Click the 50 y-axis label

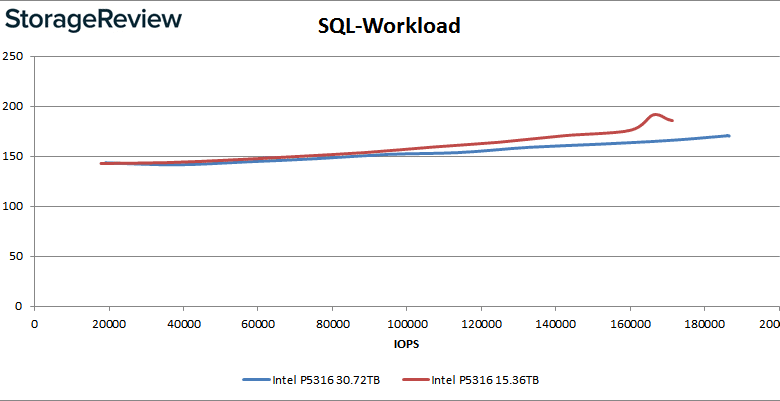pyautogui.click(x=15, y=256)
